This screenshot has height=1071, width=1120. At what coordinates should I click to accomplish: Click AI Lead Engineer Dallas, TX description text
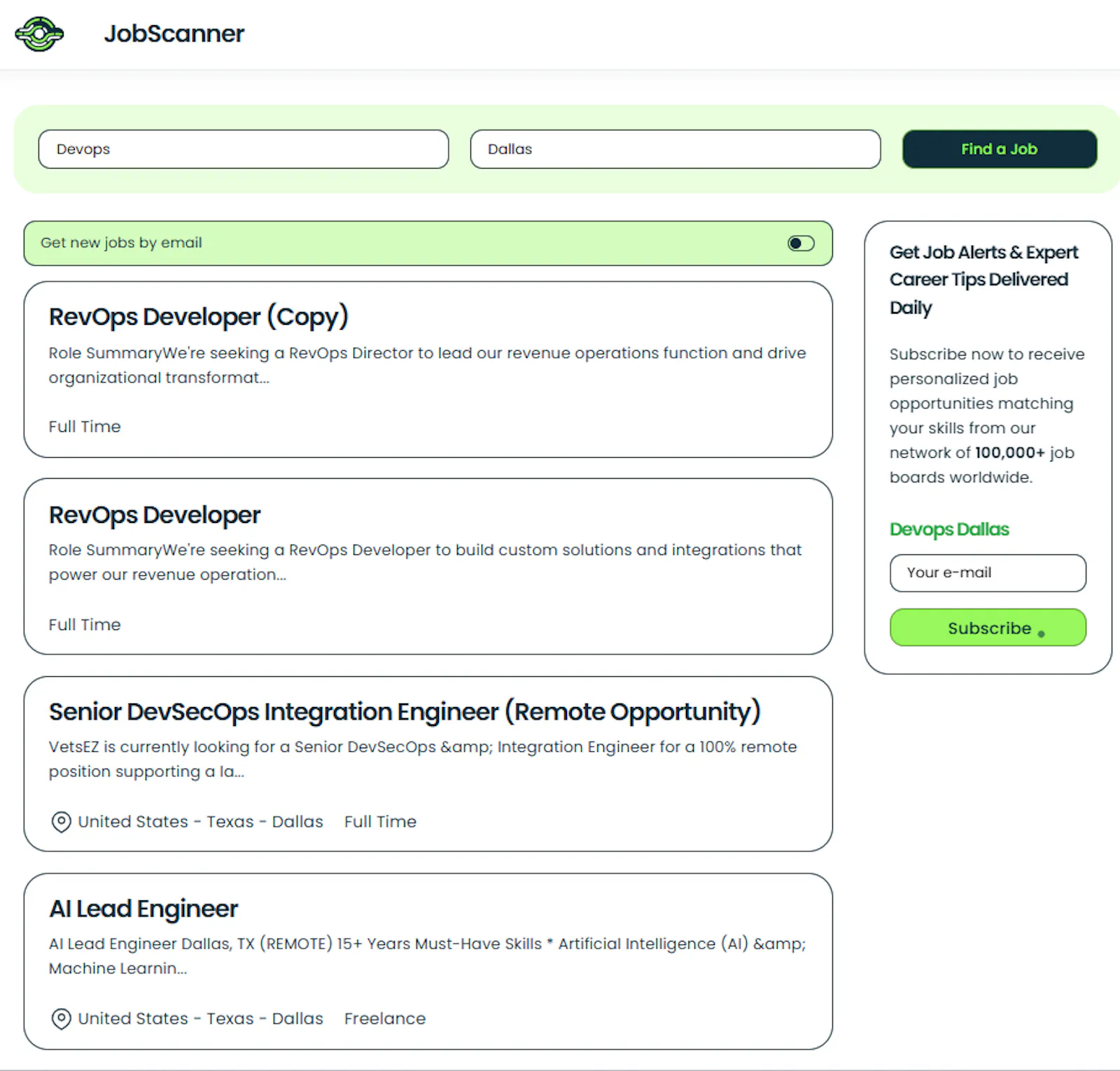point(427,956)
